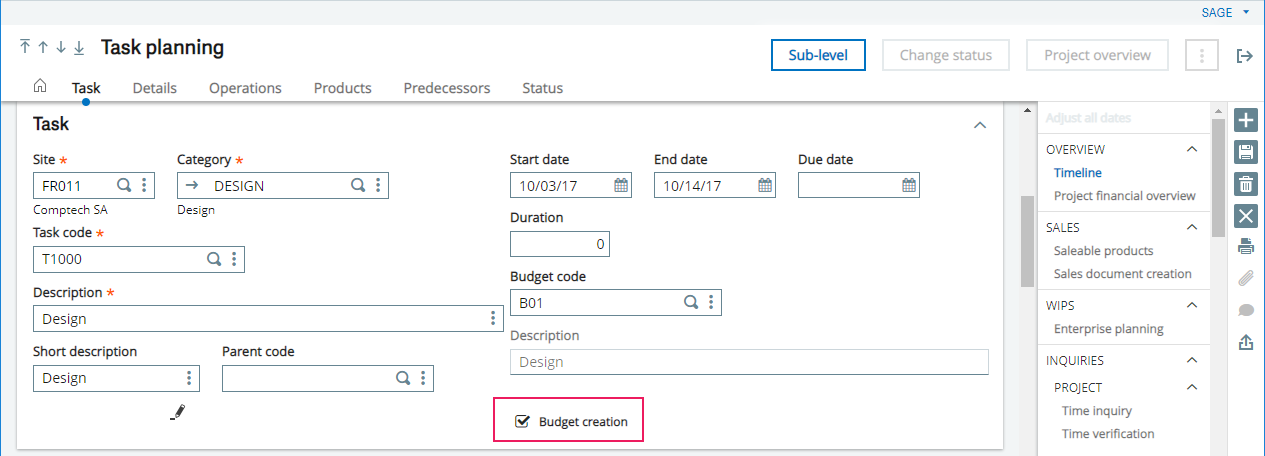Click the Duration input field
1265x456 pixels.
(559, 244)
